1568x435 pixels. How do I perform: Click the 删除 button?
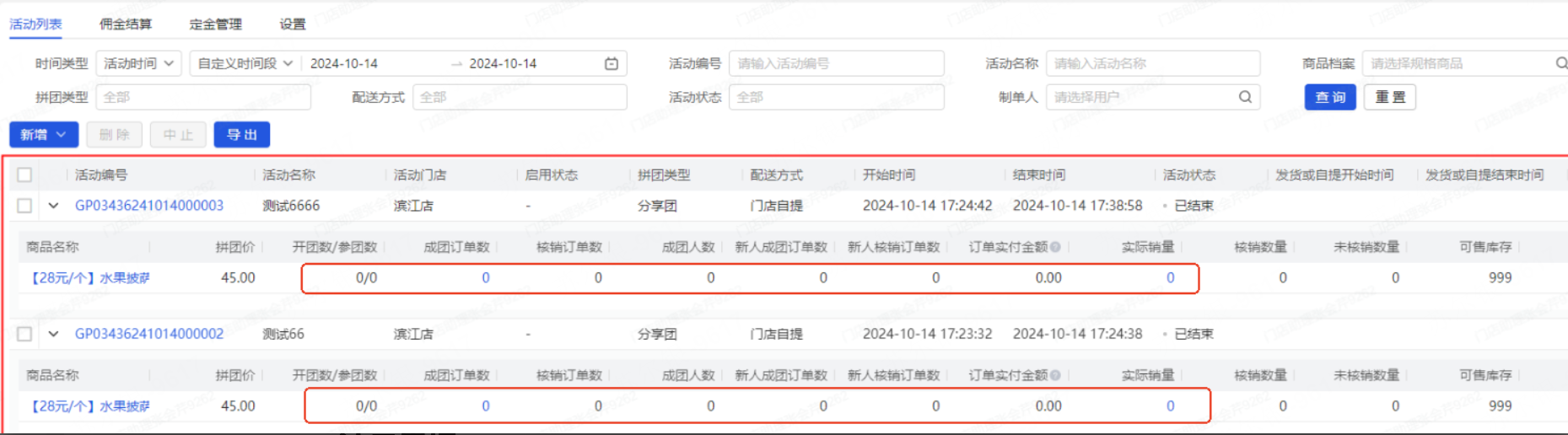click(x=114, y=135)
